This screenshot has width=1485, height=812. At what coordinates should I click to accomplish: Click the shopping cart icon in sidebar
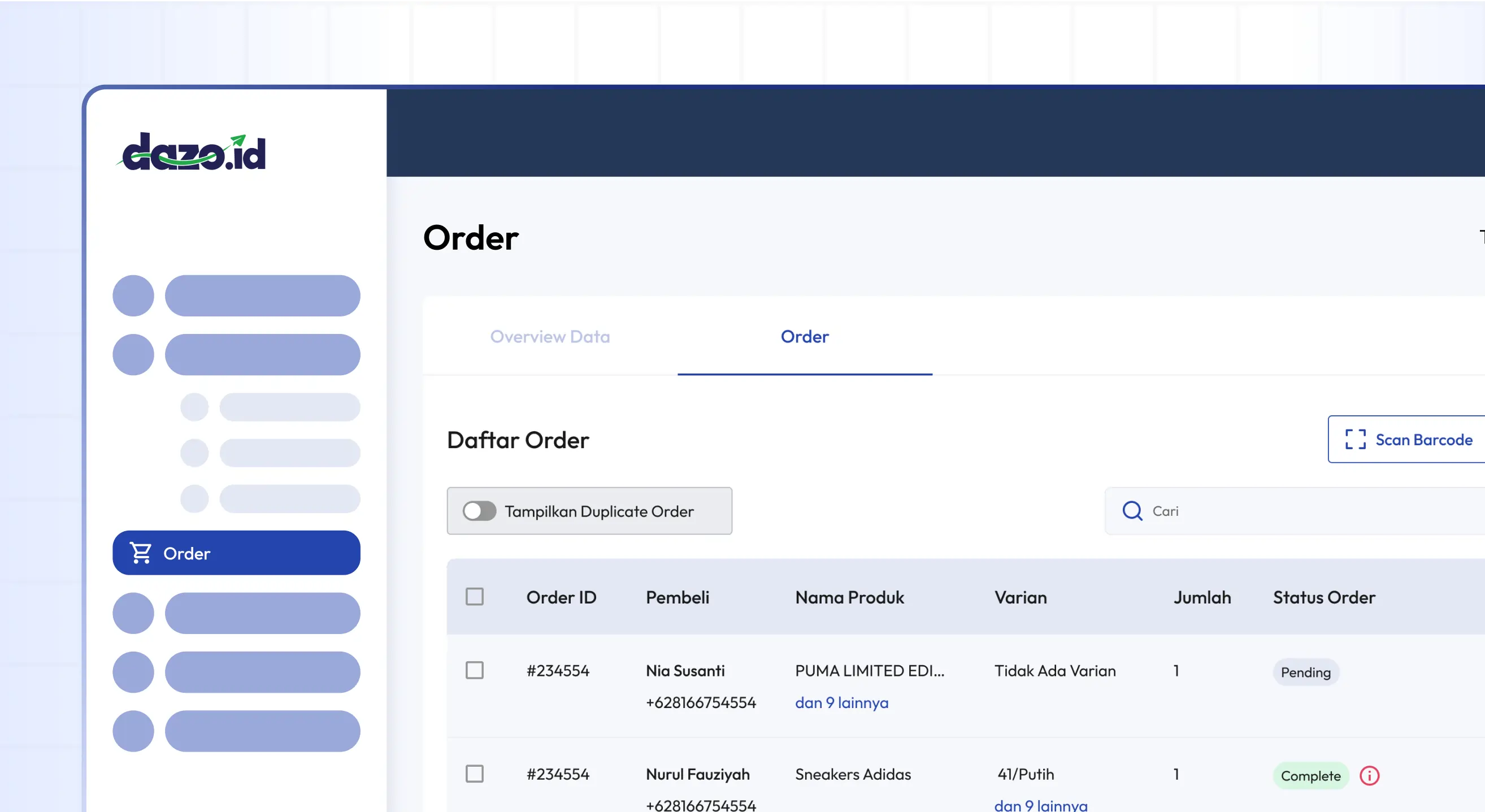coord(141,553)
